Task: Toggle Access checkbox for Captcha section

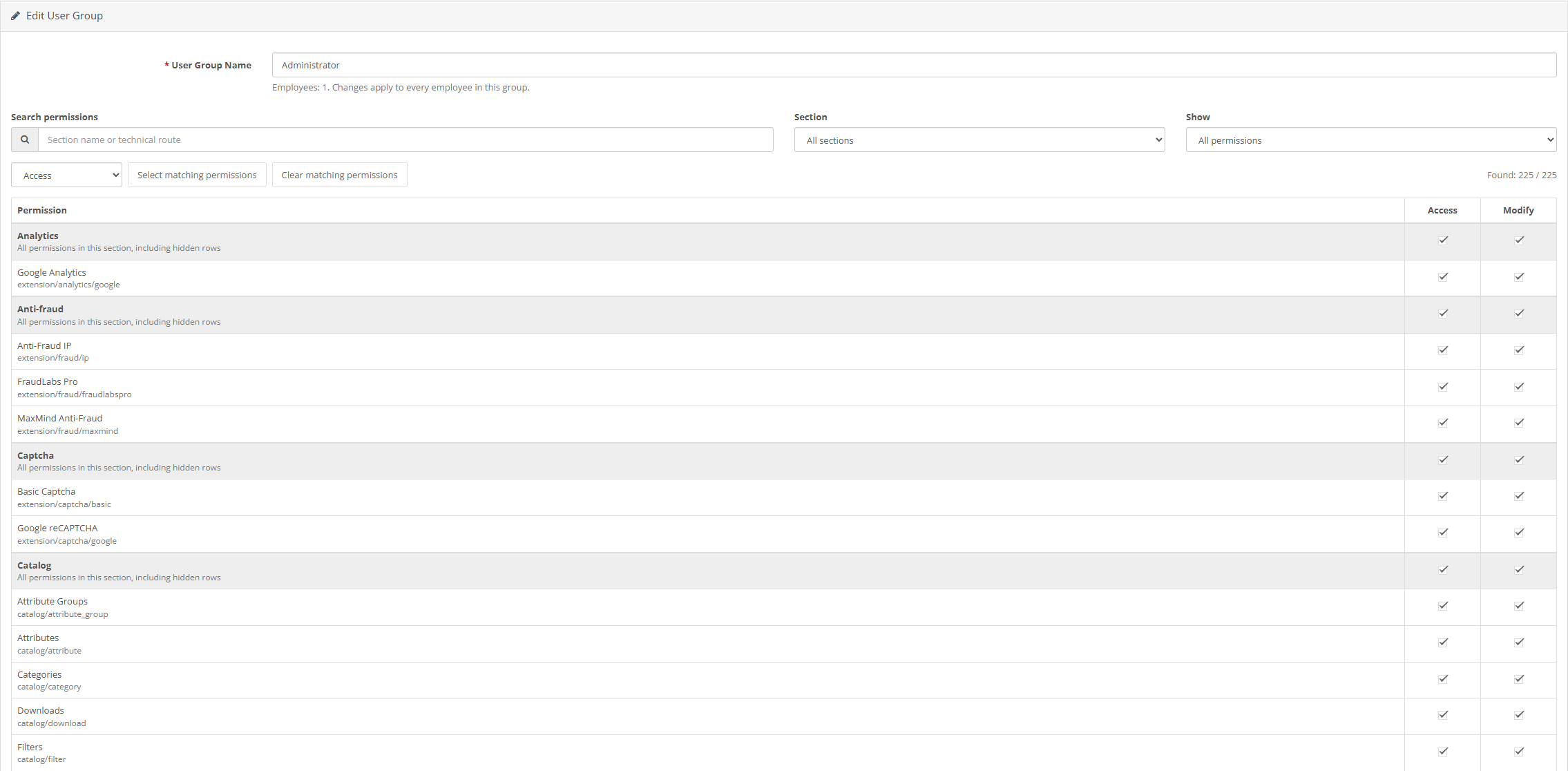Action: (1443, 460)
